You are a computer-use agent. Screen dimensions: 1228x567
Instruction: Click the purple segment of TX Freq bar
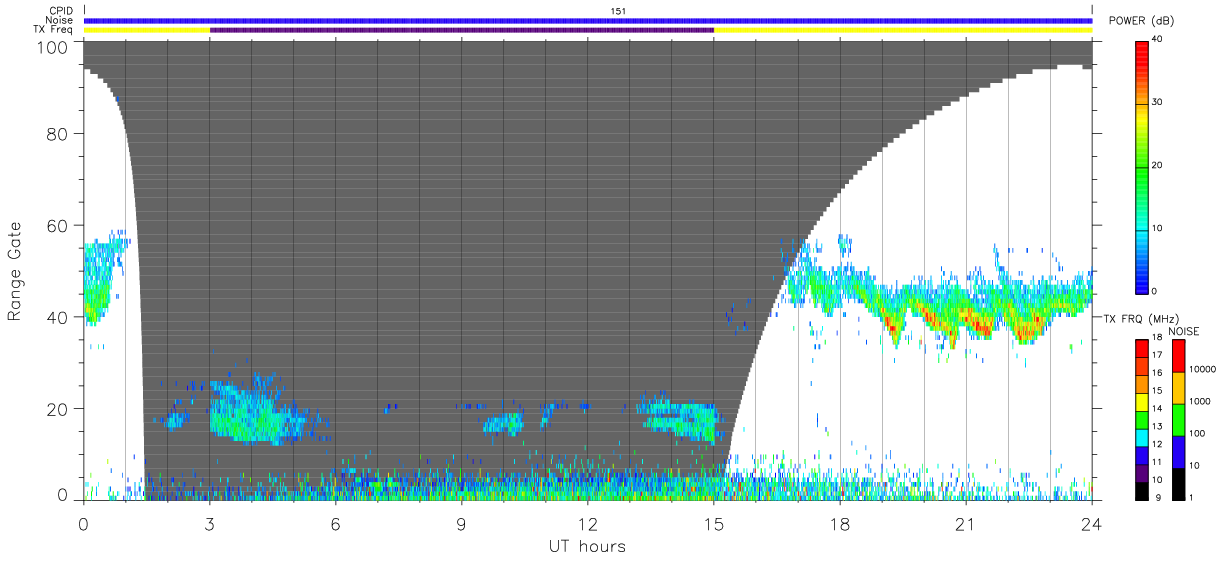click(462, 30)
